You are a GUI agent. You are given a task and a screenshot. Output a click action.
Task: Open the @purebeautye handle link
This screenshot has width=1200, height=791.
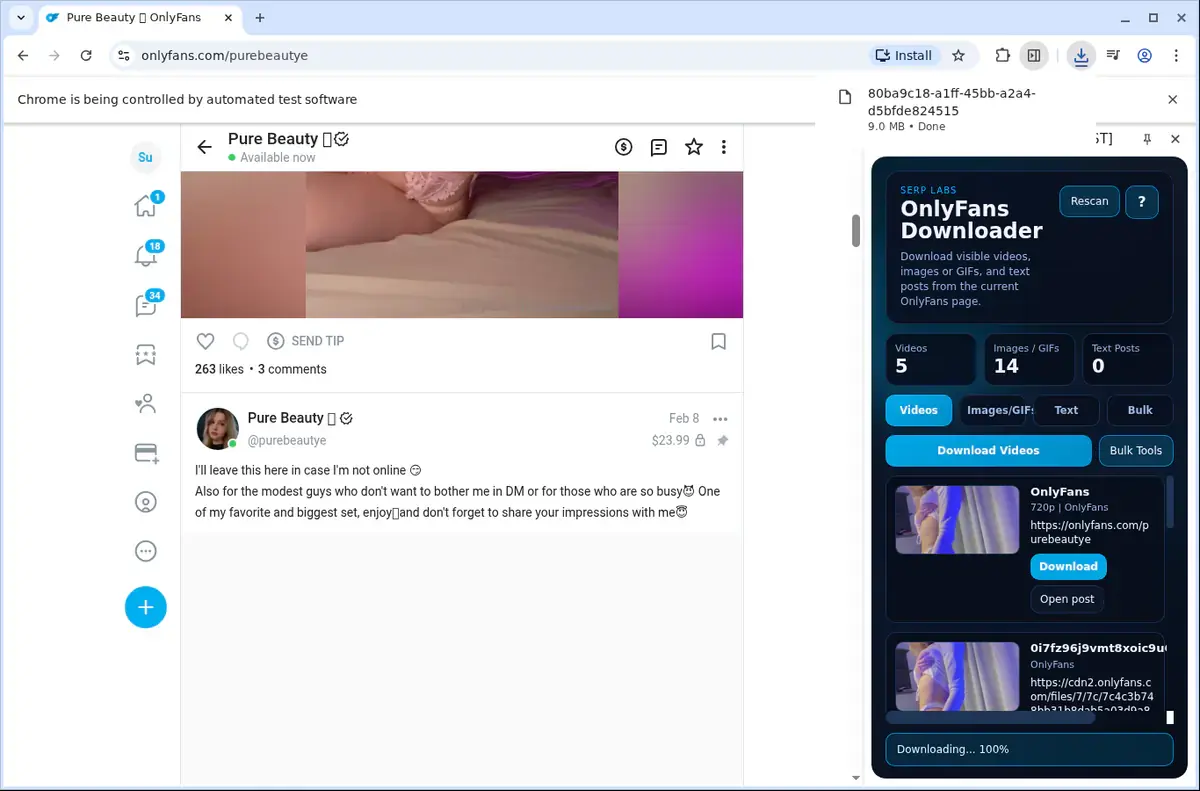287,440
